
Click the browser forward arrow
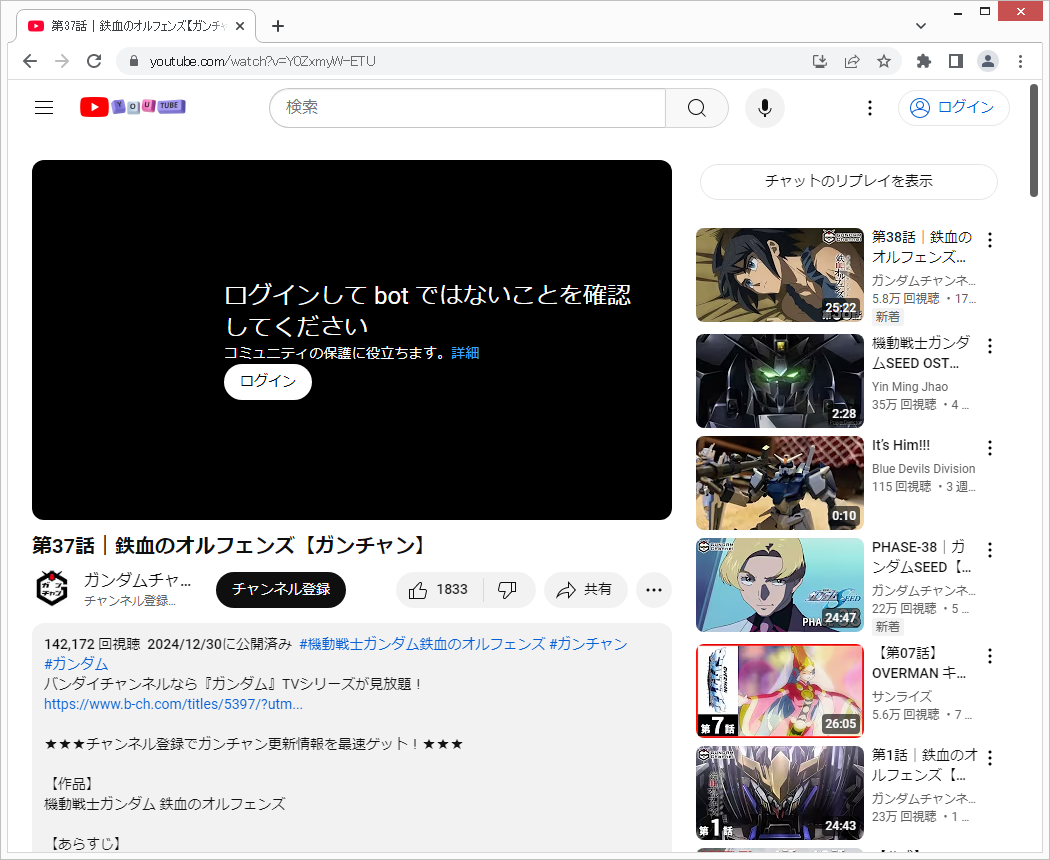62,62
